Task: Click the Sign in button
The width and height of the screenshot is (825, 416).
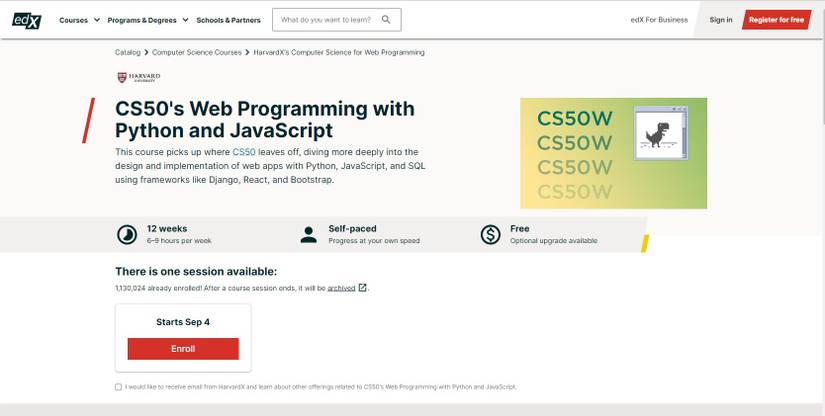Action: click(720, 20)
